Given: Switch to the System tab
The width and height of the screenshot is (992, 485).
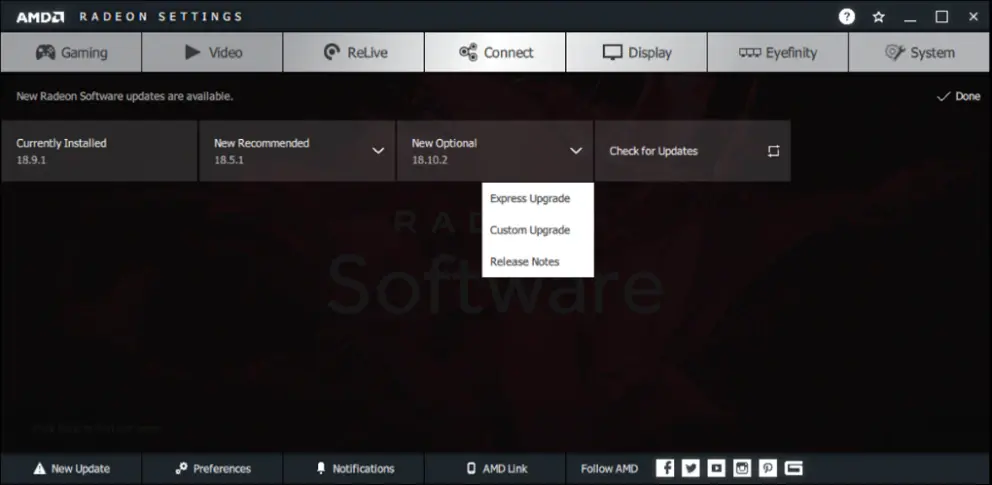Looking at the screenshot, I should click(x=920, y=52).
